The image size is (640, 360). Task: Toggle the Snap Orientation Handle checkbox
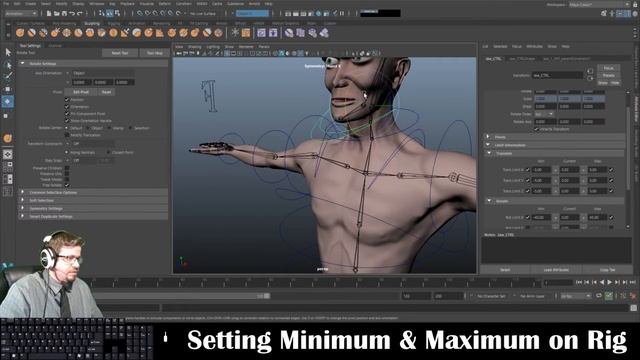pyautogui.click(x=67, y=120)
